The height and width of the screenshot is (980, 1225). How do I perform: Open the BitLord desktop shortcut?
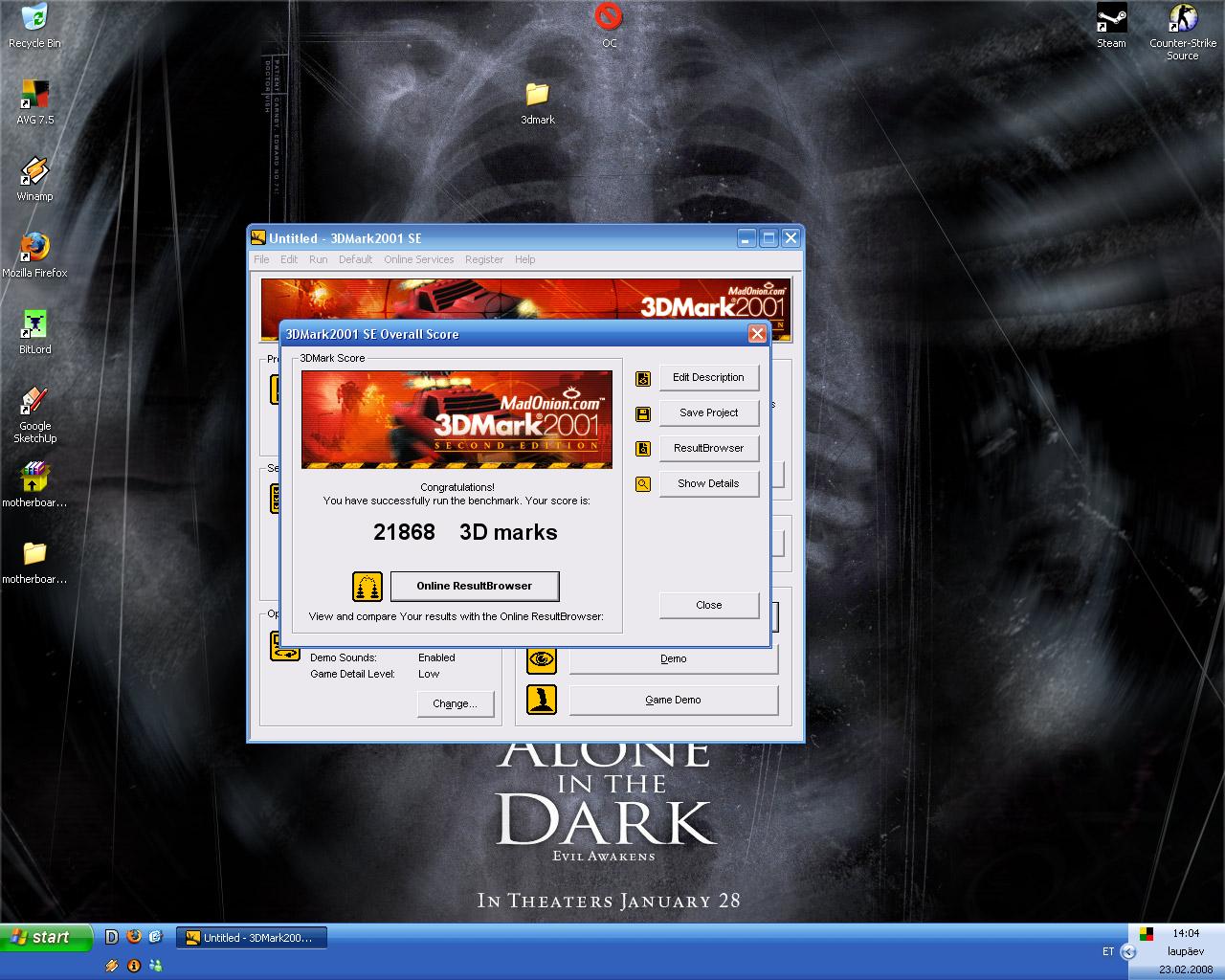click(34, 332)
